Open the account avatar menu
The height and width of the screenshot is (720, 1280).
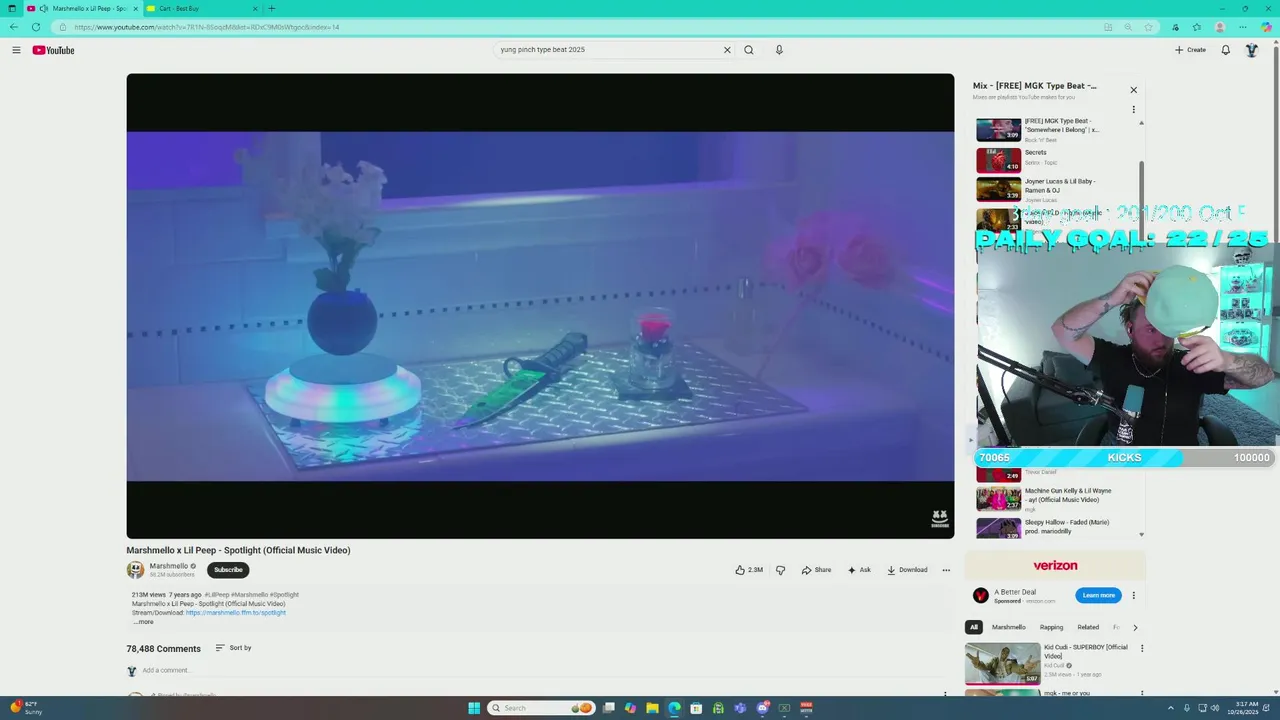[1251, 50]
